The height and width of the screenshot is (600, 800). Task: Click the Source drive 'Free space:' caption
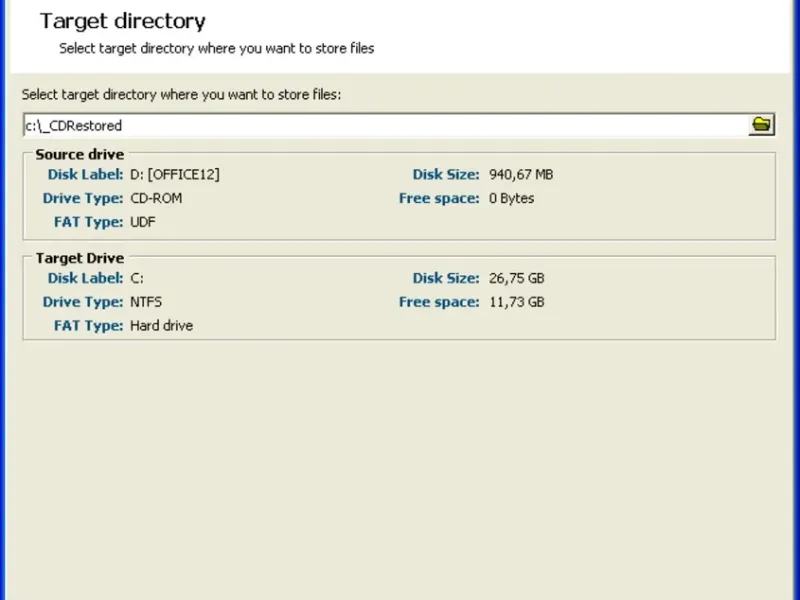pos(439,198)
